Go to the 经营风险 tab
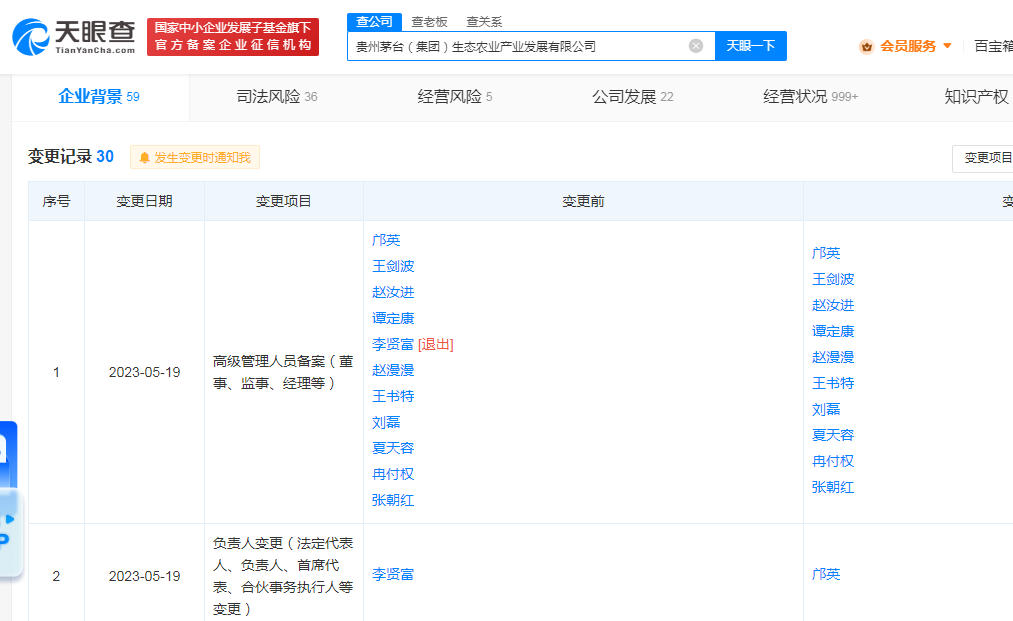 click(454, 97)
